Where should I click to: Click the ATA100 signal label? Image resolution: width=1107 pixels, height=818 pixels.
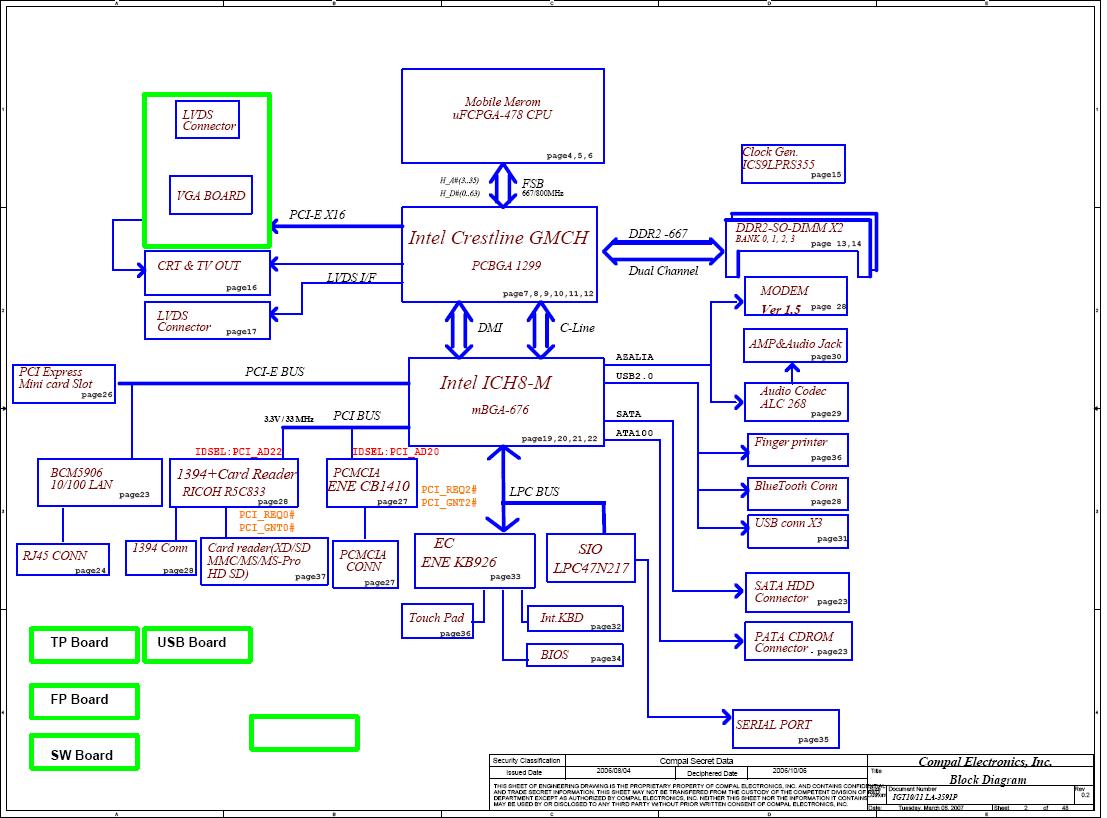(635, 433)
